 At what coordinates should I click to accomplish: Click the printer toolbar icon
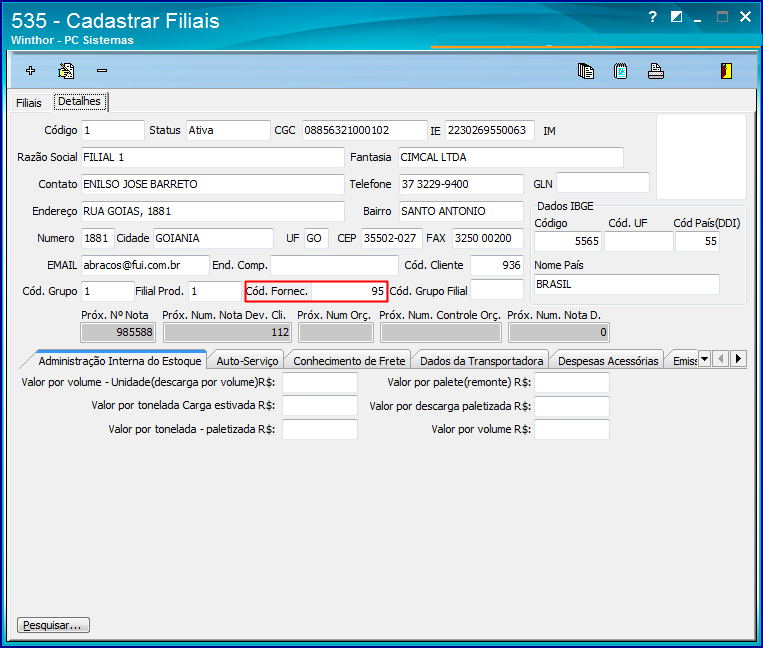(x=655, y=71)
